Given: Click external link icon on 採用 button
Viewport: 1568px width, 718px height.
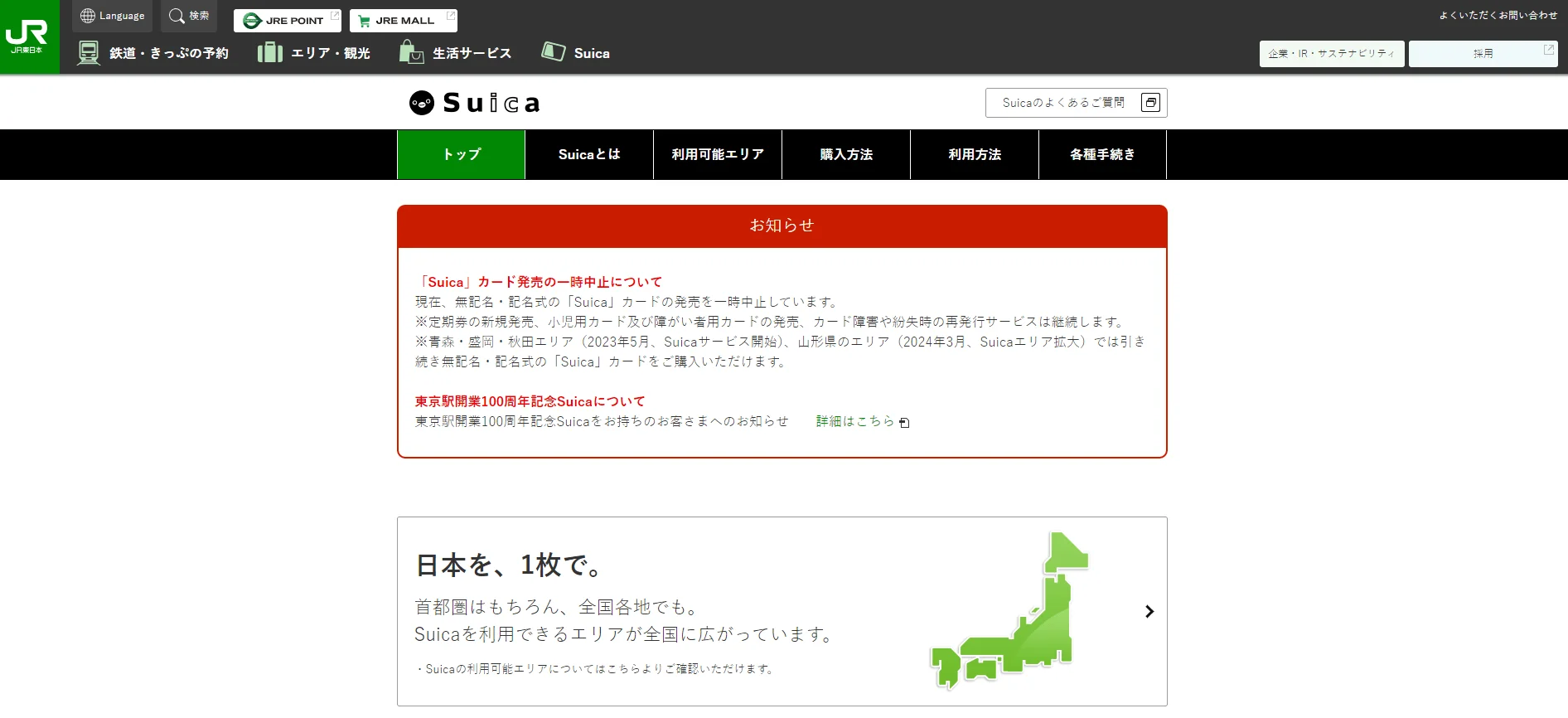Looking at the screenshot, I should [x=1548, y=50].
